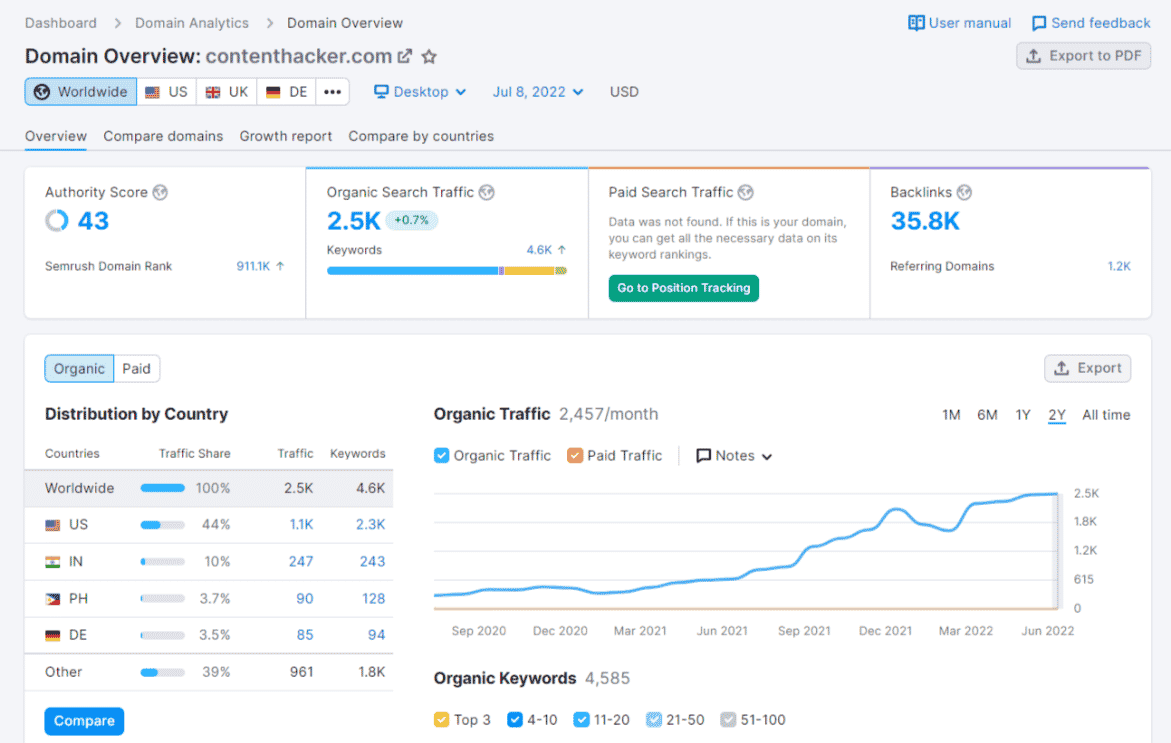Open the Desktop device dropdown
Image resolution: width=1171 pixels, height=743 pixels.
click(420, 92)
